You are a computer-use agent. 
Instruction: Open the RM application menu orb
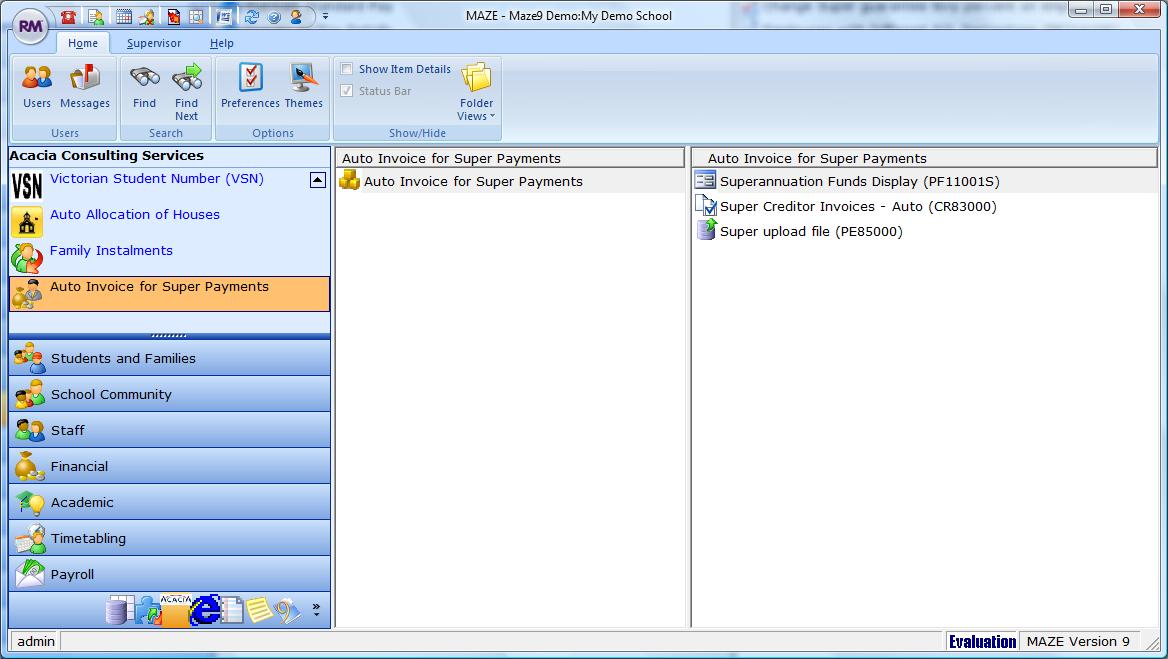30,27
